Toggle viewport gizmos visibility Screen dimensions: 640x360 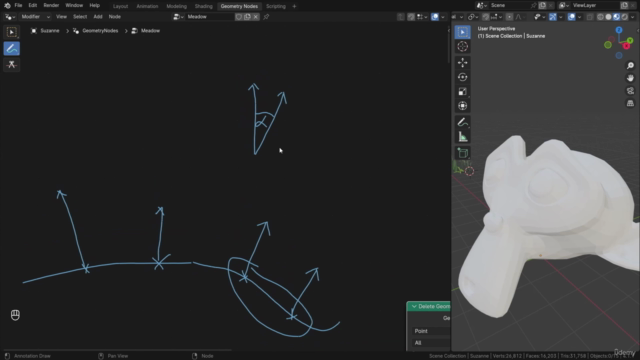point(553,17)
